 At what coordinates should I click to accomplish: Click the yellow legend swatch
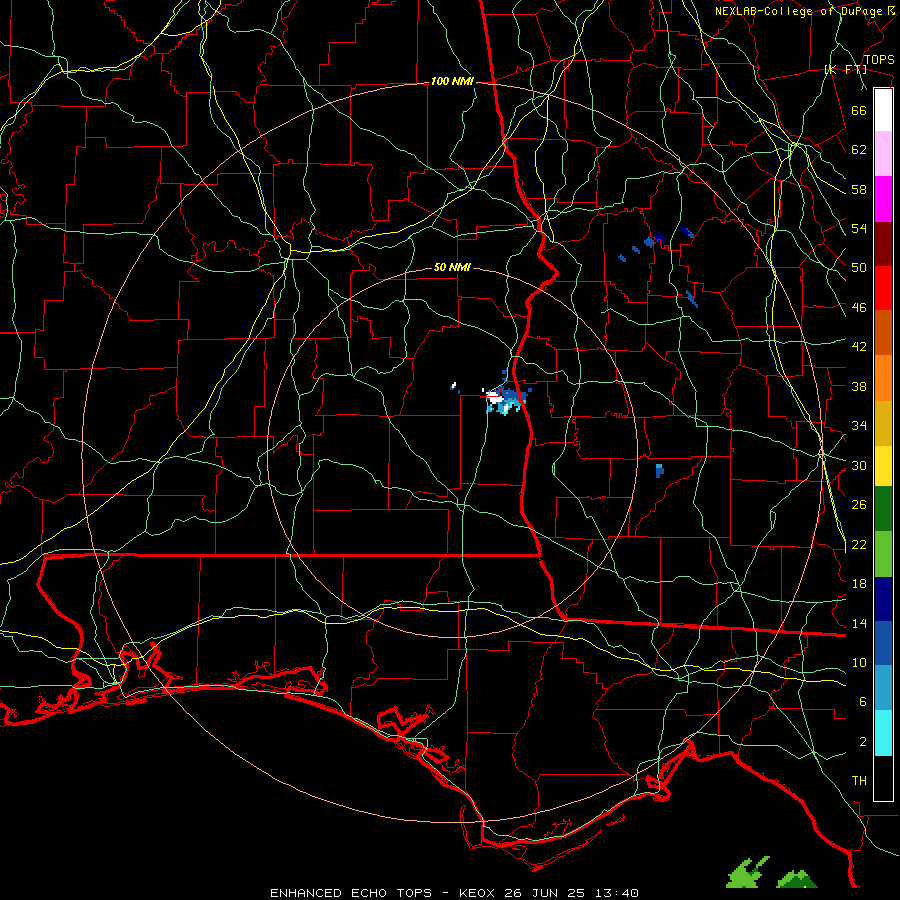[883, 466]
